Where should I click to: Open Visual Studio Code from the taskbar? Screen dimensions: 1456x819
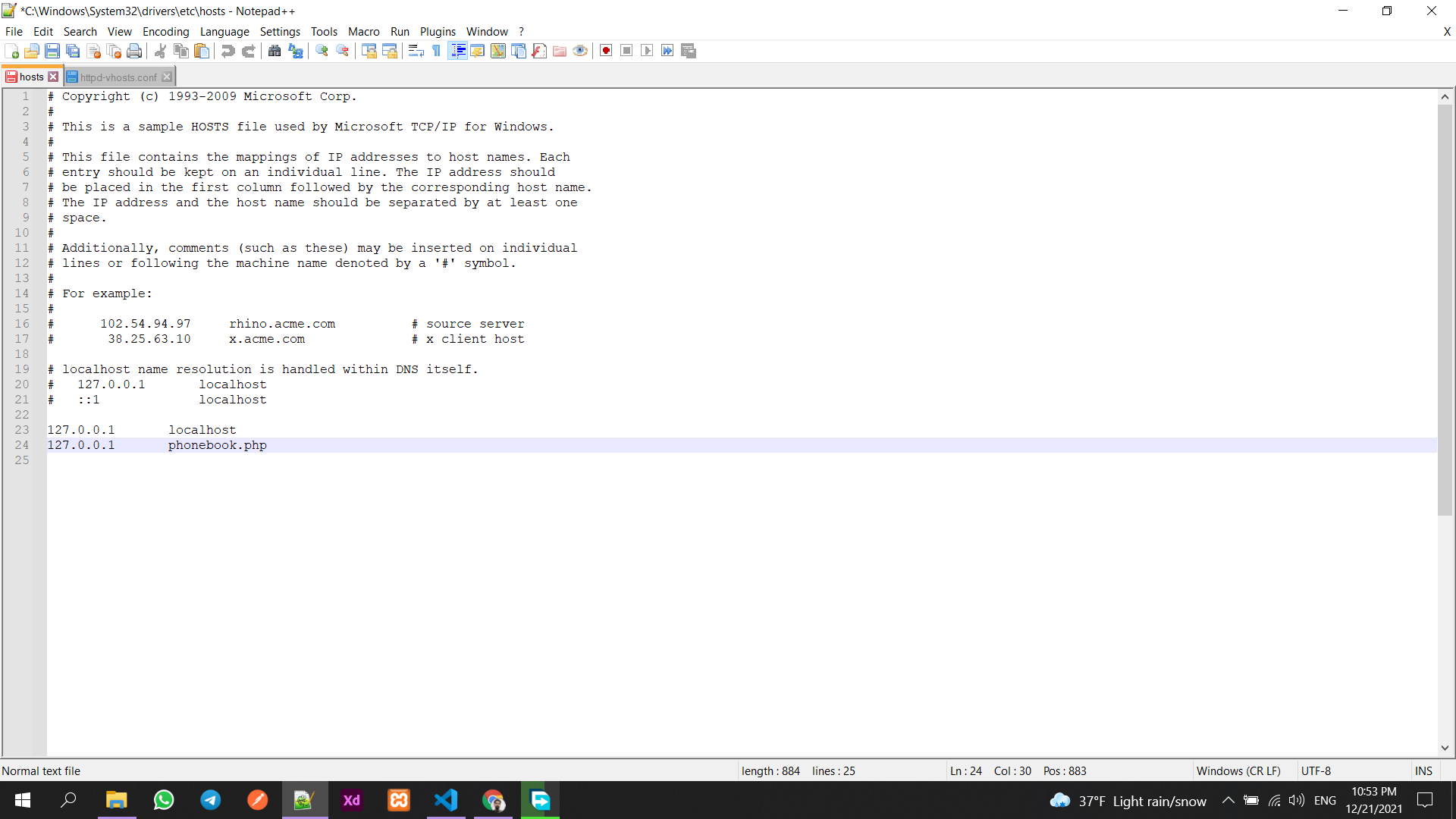click(x=446, y=800)
